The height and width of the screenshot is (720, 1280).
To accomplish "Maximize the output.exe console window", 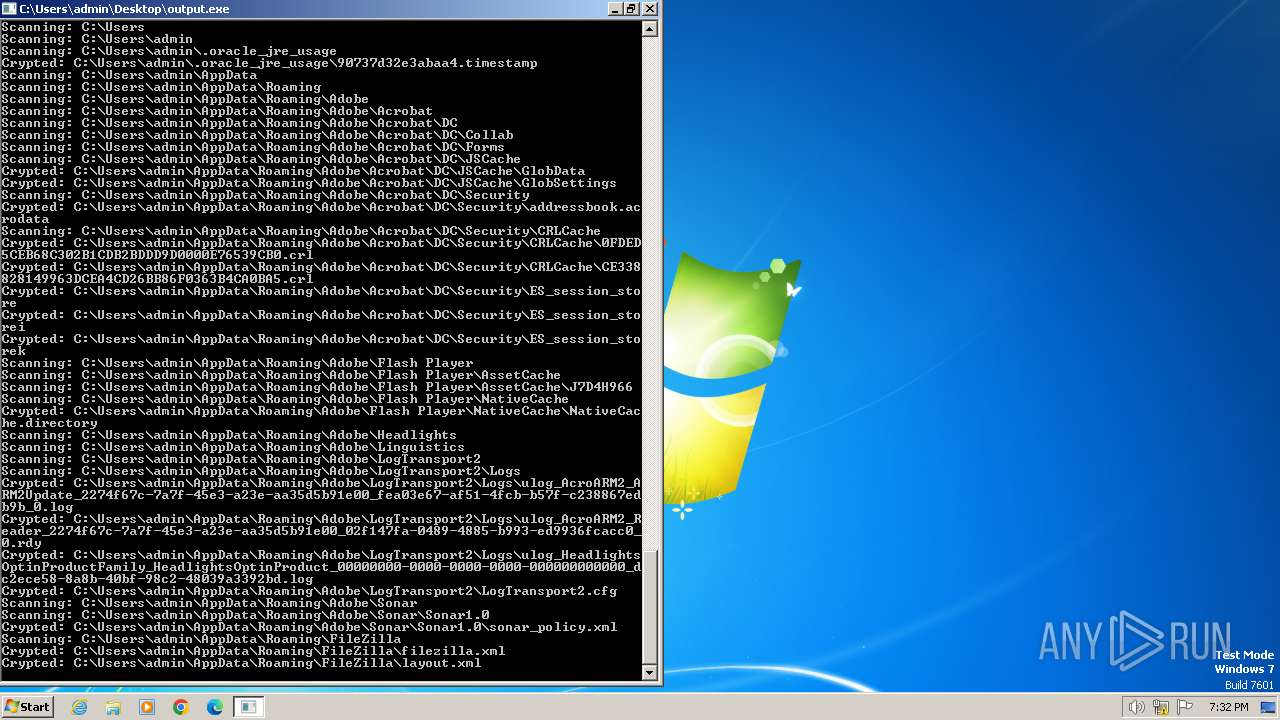I will pyautogui.click(x=632, y=8).
